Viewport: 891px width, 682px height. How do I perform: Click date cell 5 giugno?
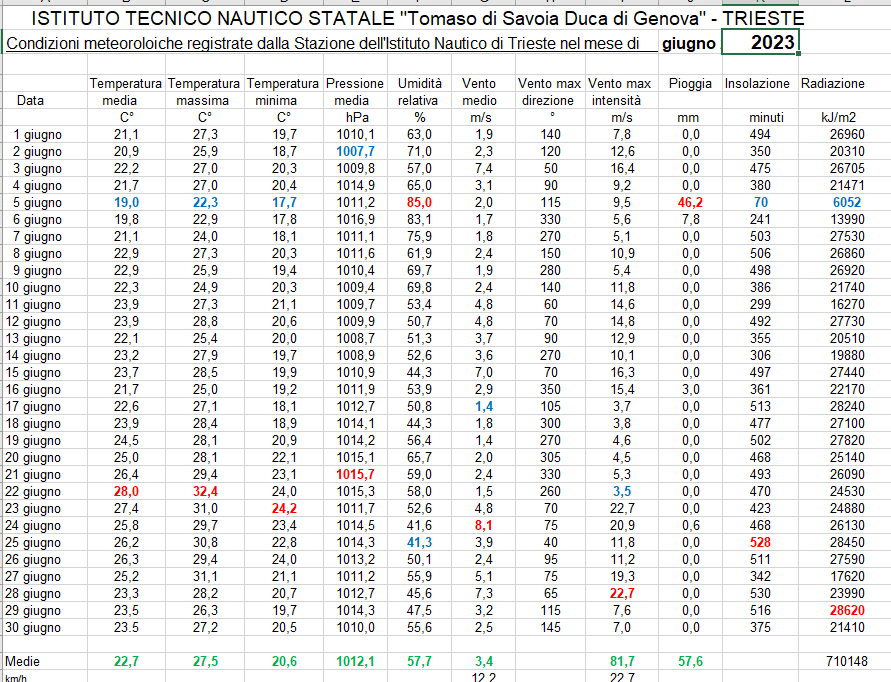click(38, 203)
